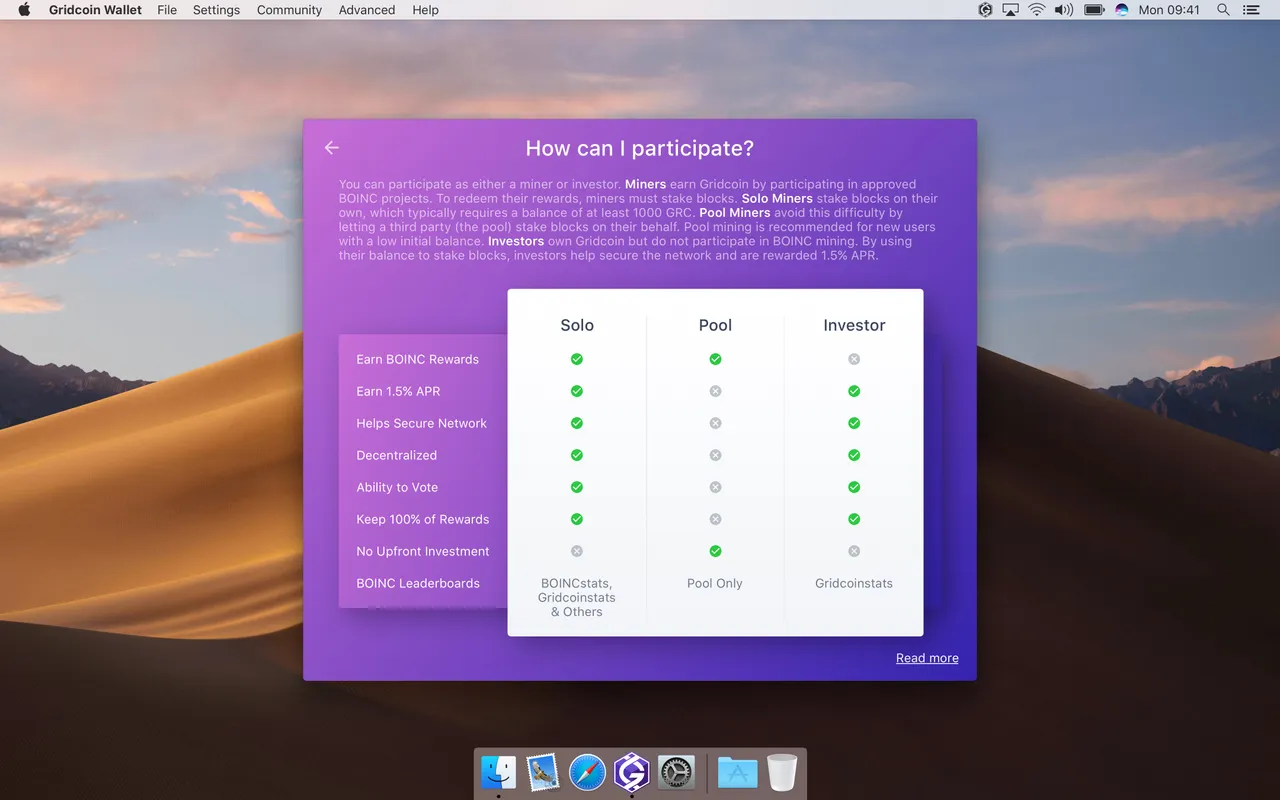Image resolution: width=1280 pixels, height=800 pixels.
Task: Click Pool cross for Ability to Vote
Action: coord(715,487)
